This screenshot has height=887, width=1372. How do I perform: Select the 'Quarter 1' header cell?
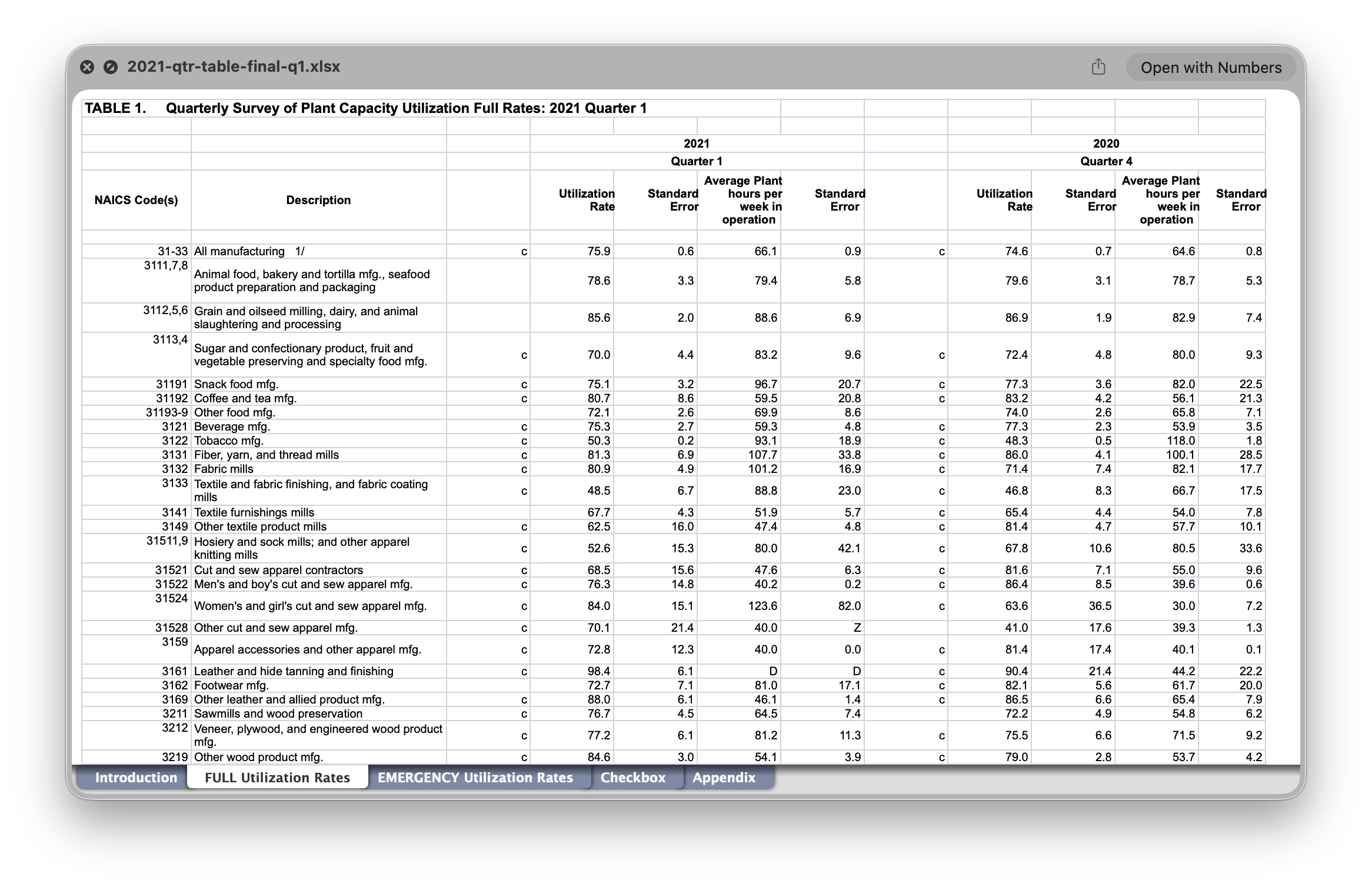697,161
